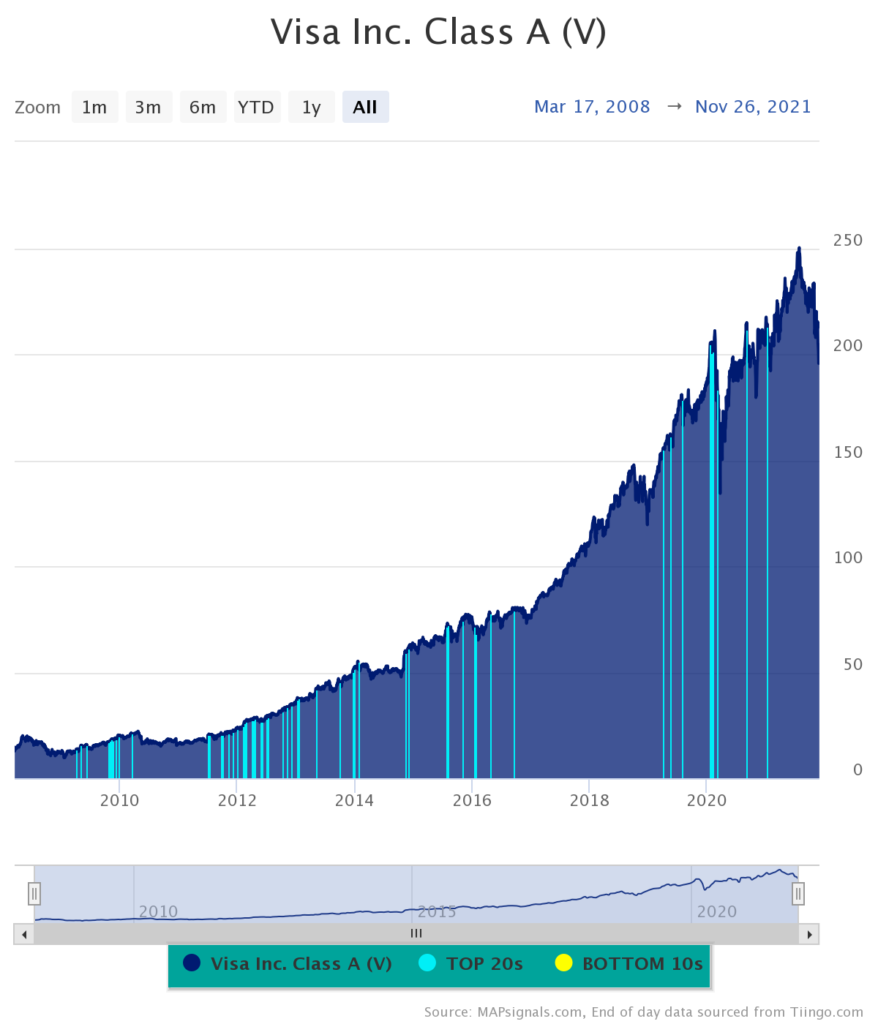This screenshot has height=1024, width=878.
Task: Click the 2015 area in the navigator
Action: pyautogui.click(x=436, y=911)
